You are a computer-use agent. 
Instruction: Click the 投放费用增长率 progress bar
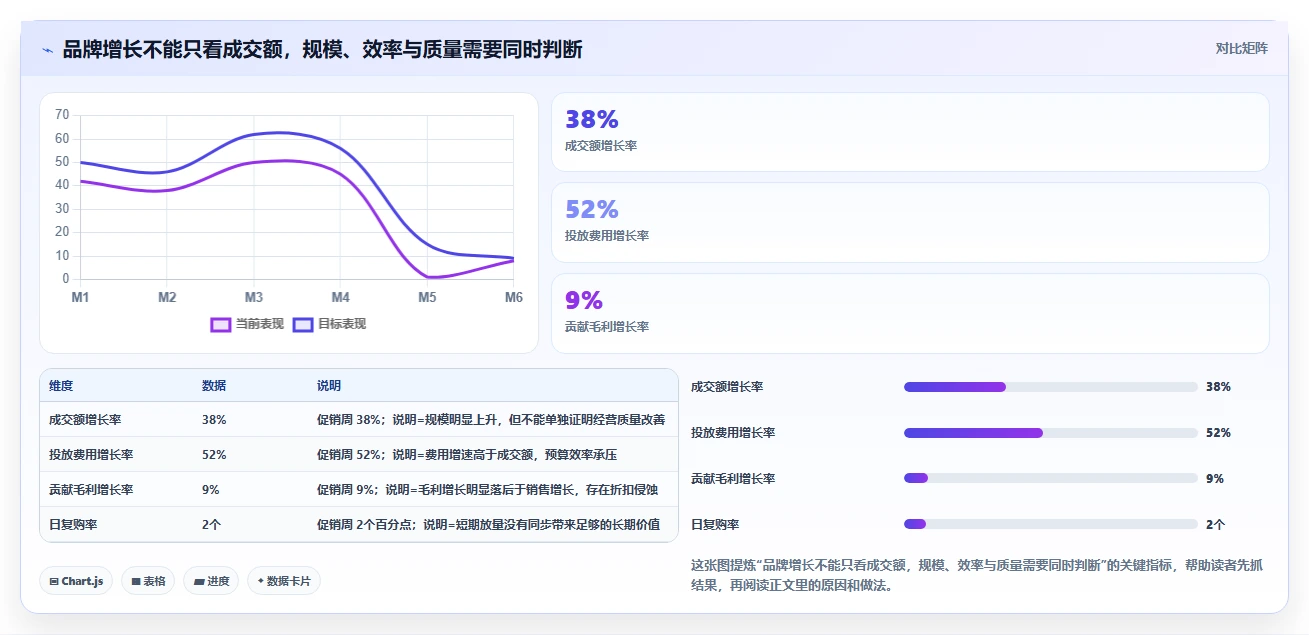pyautogui.click(x=1050, y=433)
